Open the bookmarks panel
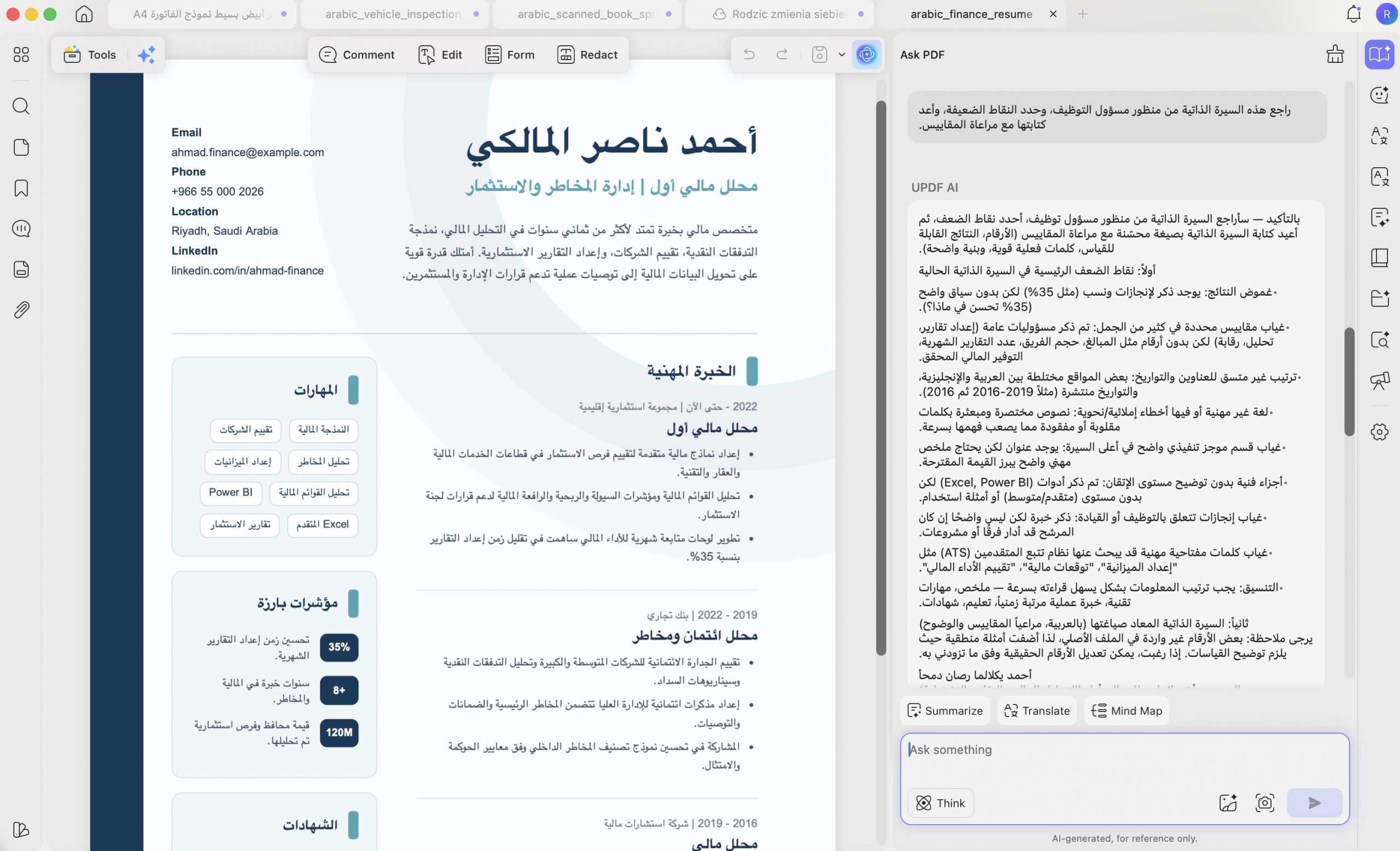Viewport: 1400px width, 851px height. tap(21, 188)
